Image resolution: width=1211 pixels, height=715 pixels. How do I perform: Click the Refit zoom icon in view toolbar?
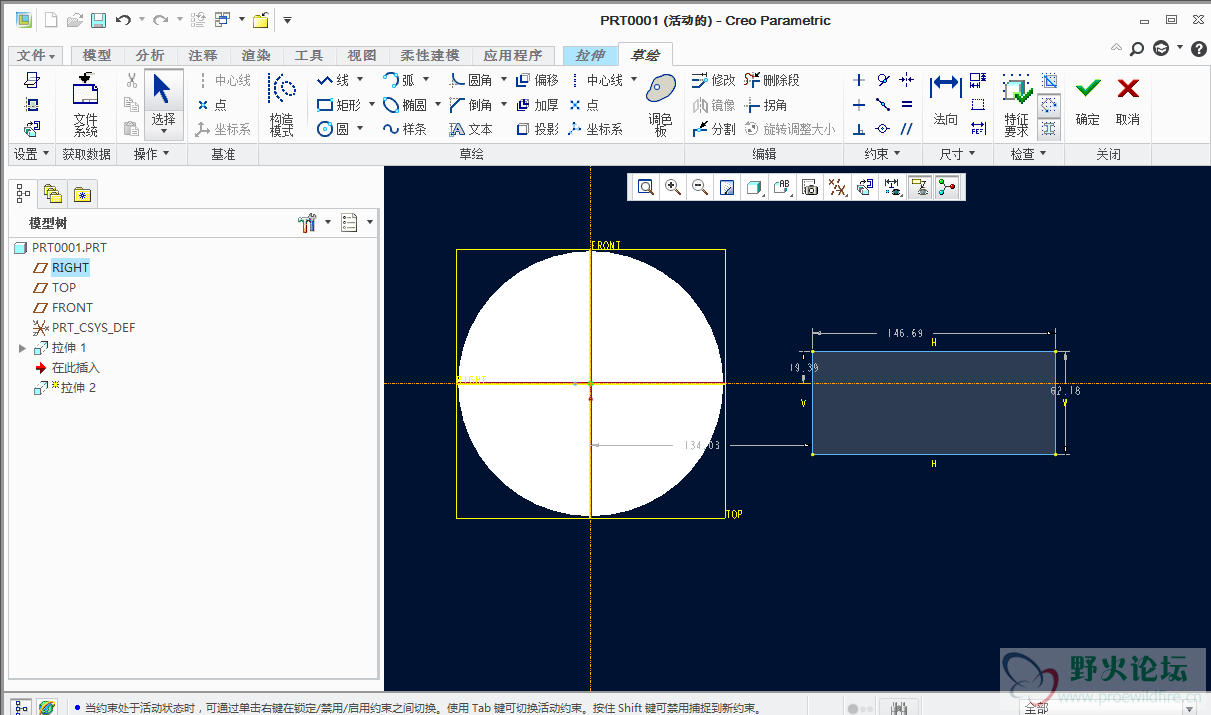646,187
